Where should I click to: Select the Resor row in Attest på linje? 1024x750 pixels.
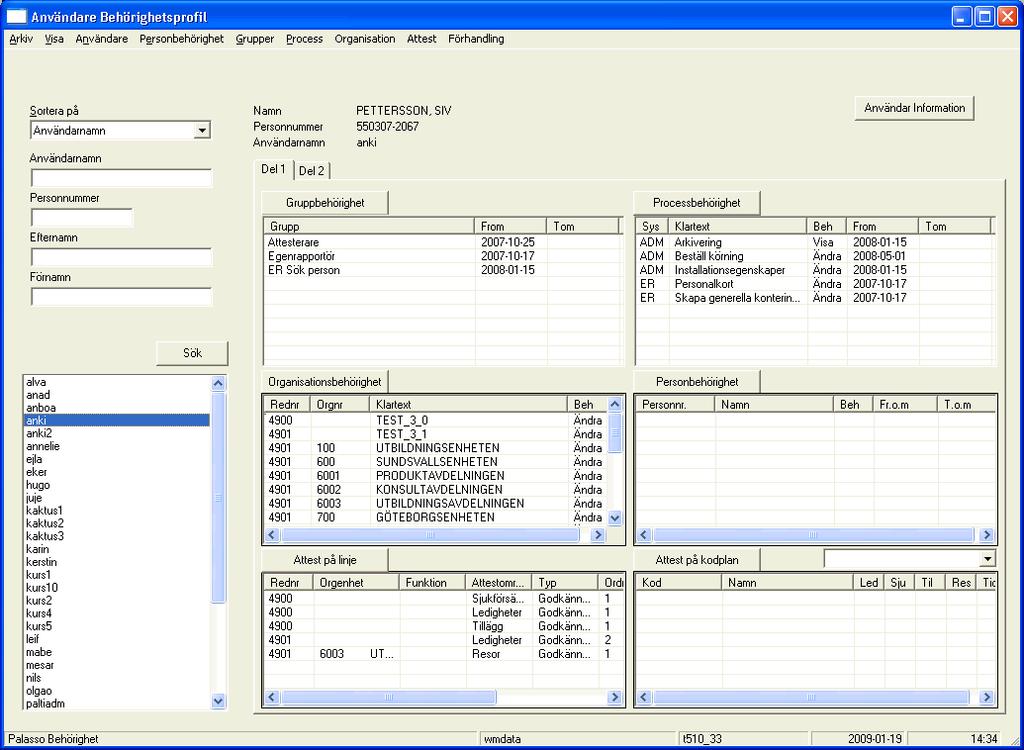pyautogui.click(x=443, y=654)
